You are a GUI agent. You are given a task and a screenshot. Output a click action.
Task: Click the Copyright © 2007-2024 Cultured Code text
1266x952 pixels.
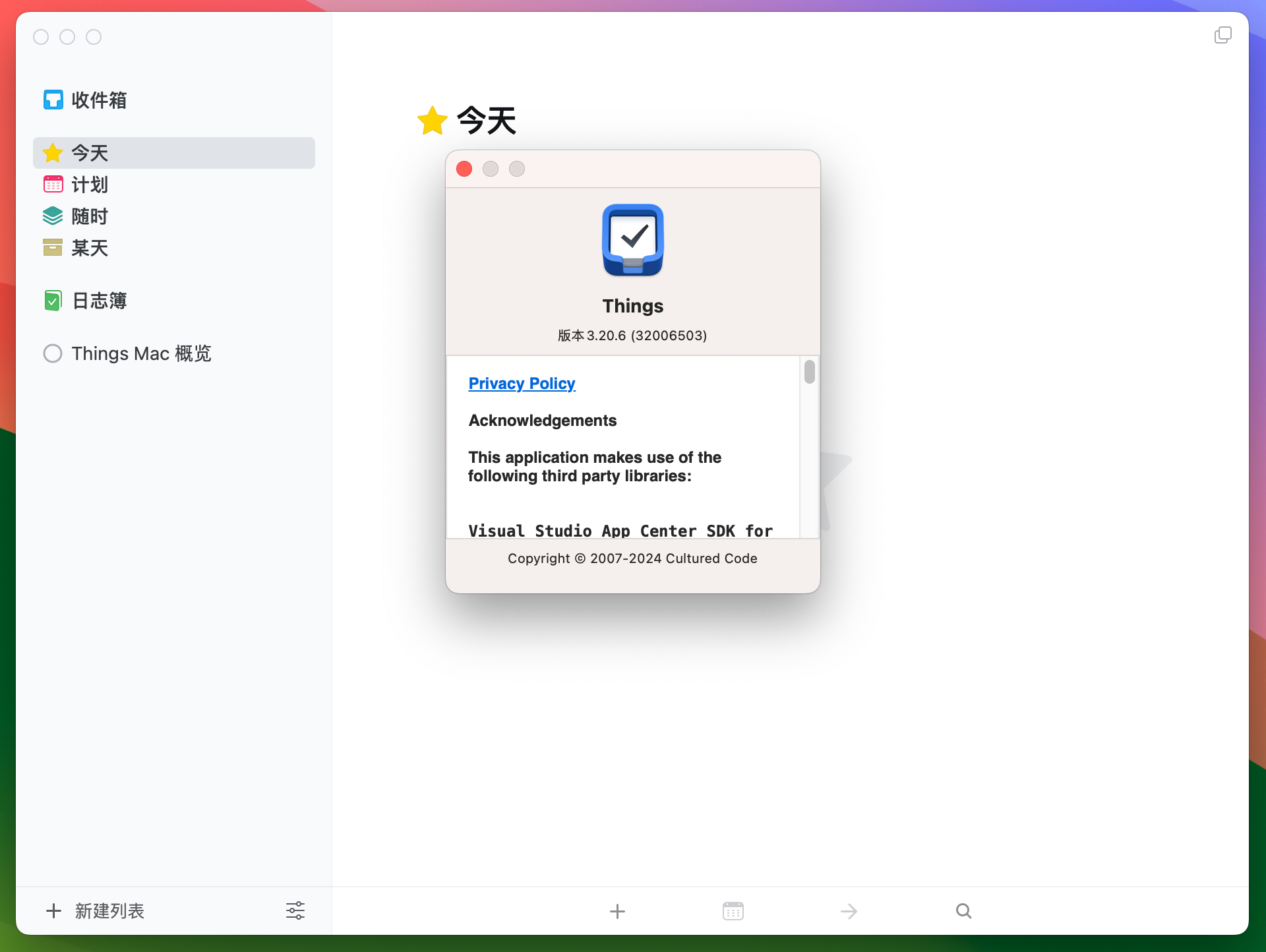tap(632, 558)
